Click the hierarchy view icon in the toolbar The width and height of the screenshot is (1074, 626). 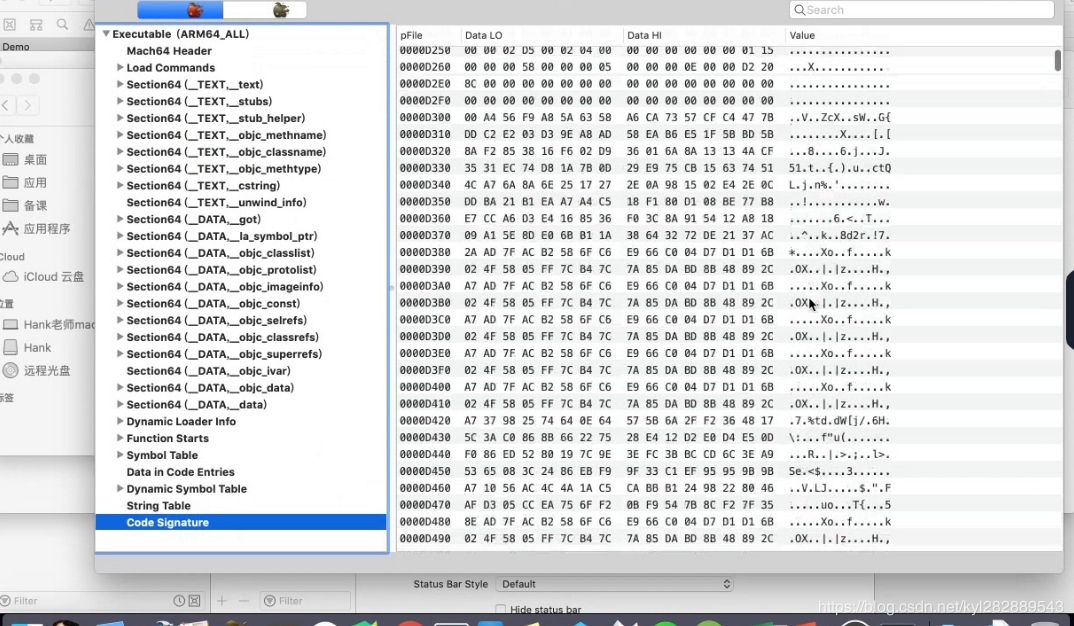[x=36, y=23]
